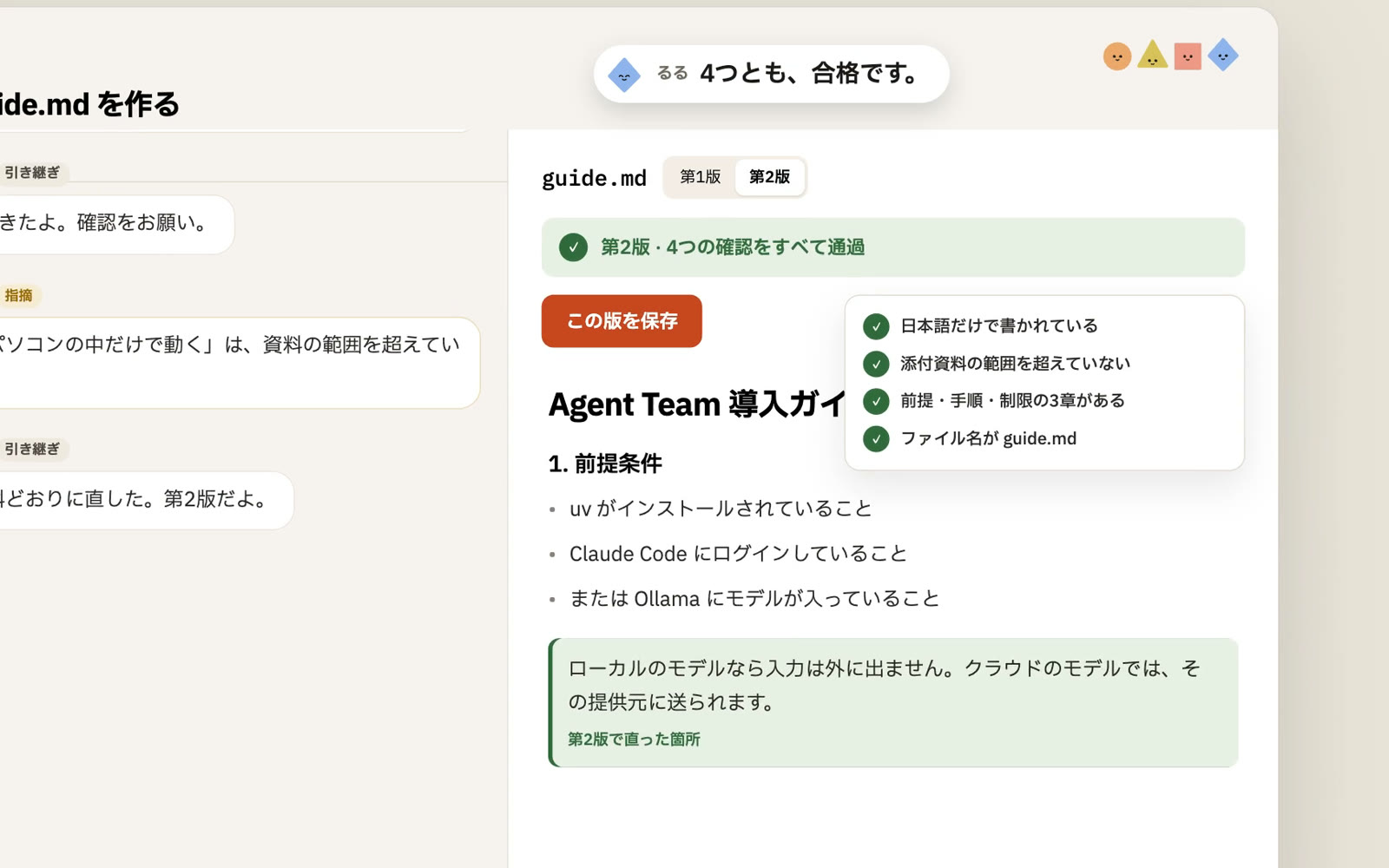Click the 第2版 · 4つの確認をすべて通過 banner
This screenshot has height=868, width=1389.
tap(892, 247)
